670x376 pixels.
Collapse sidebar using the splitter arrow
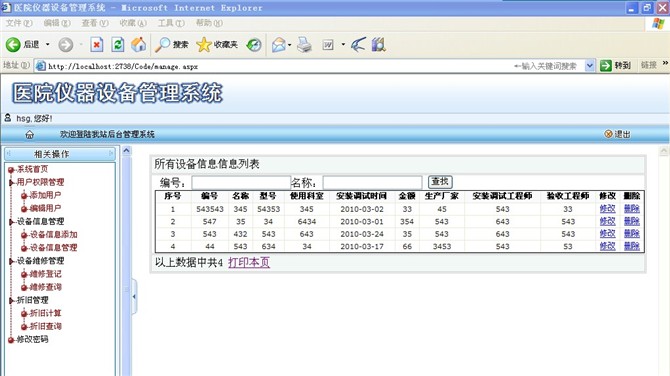(x=134, y=297)
